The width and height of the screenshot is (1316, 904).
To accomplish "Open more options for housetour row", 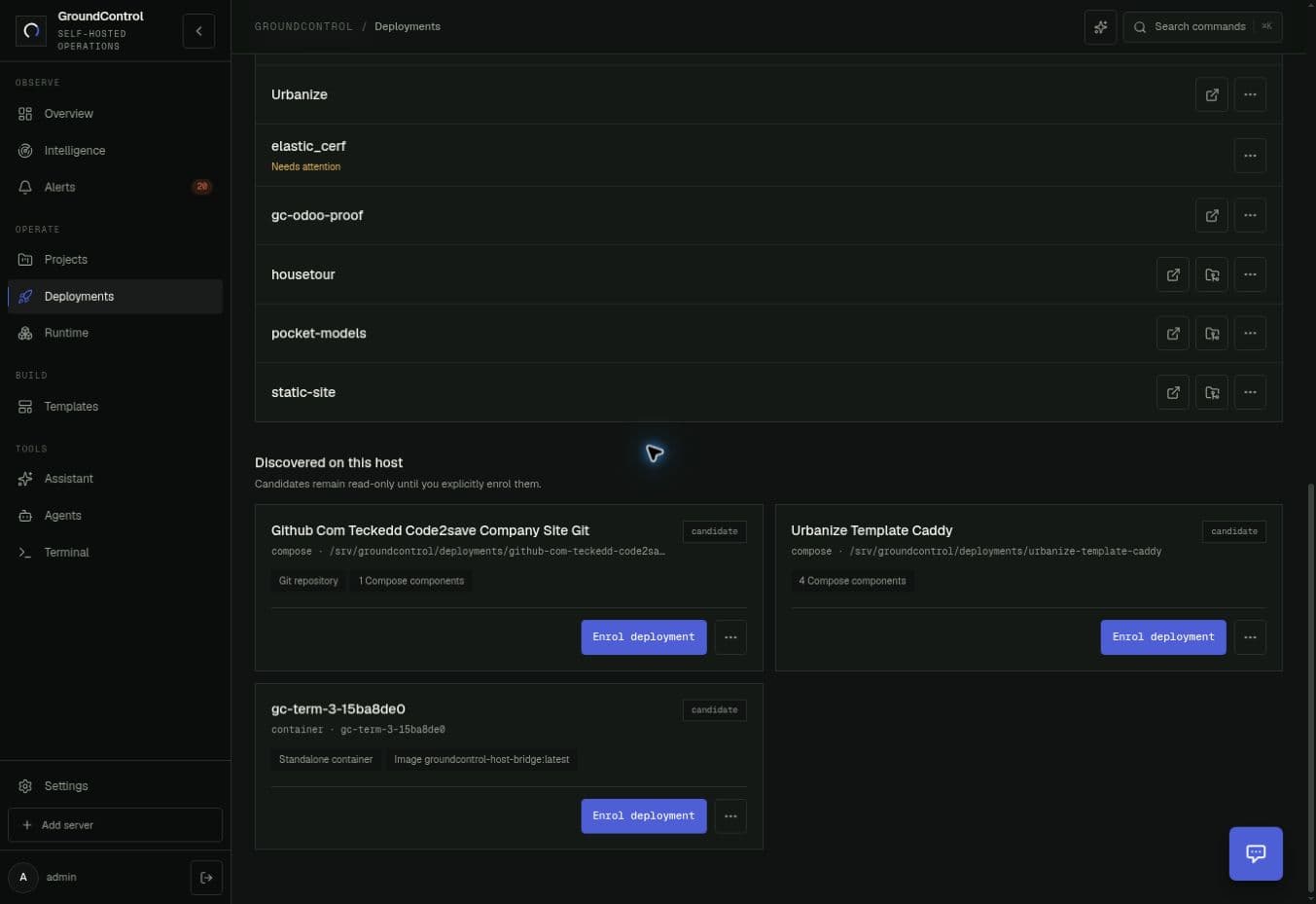I will (1250, 274).
